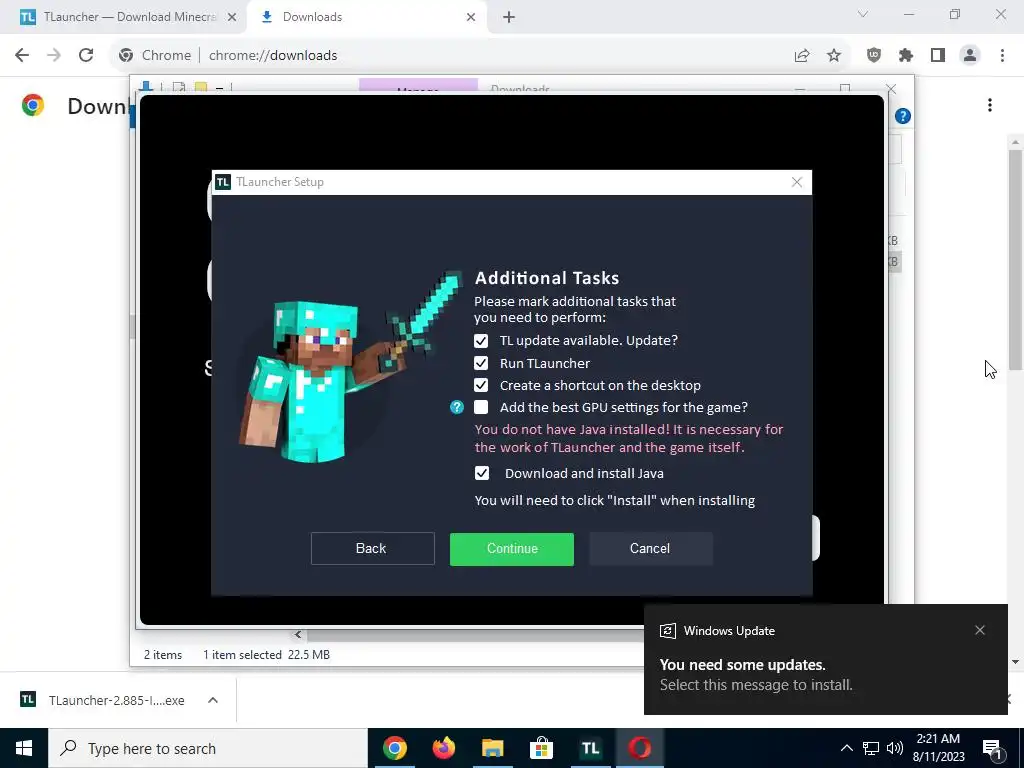This screenshot has width=1024, height=768.
Task: Go back in Chrome
Action: point(22,56)
